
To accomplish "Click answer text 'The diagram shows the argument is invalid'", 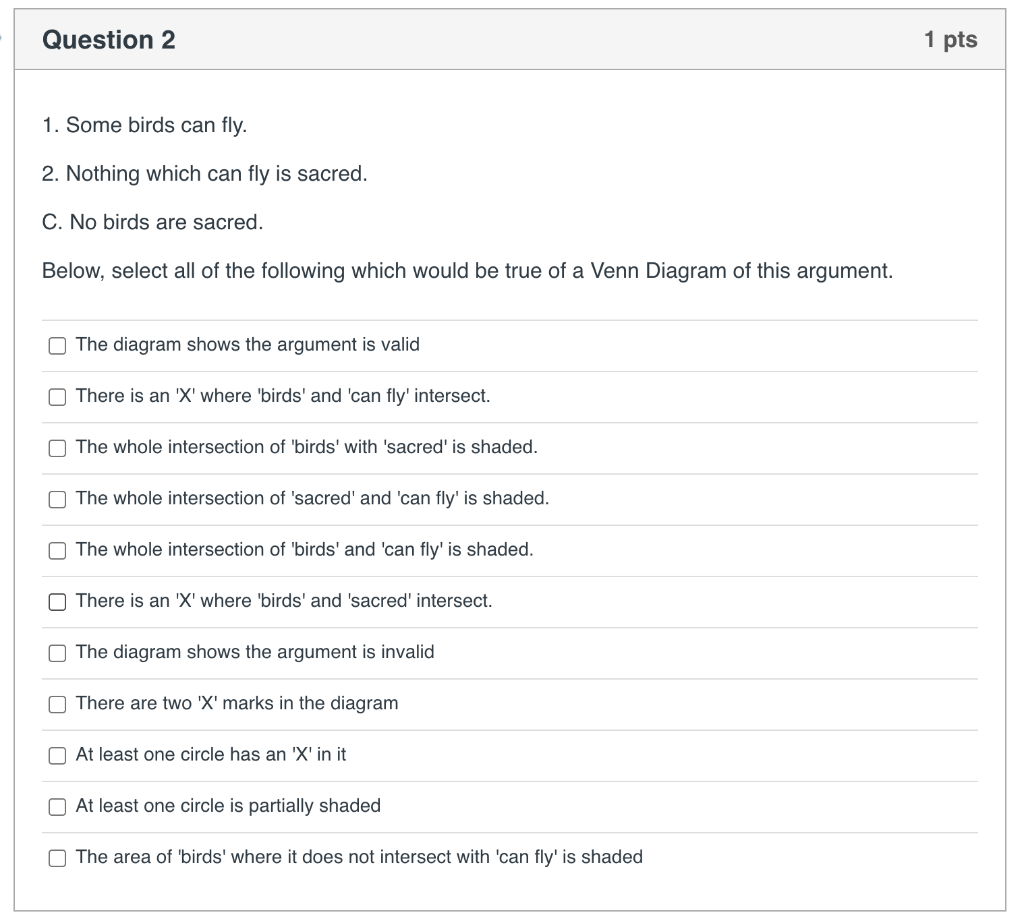I will click(255, 652).
